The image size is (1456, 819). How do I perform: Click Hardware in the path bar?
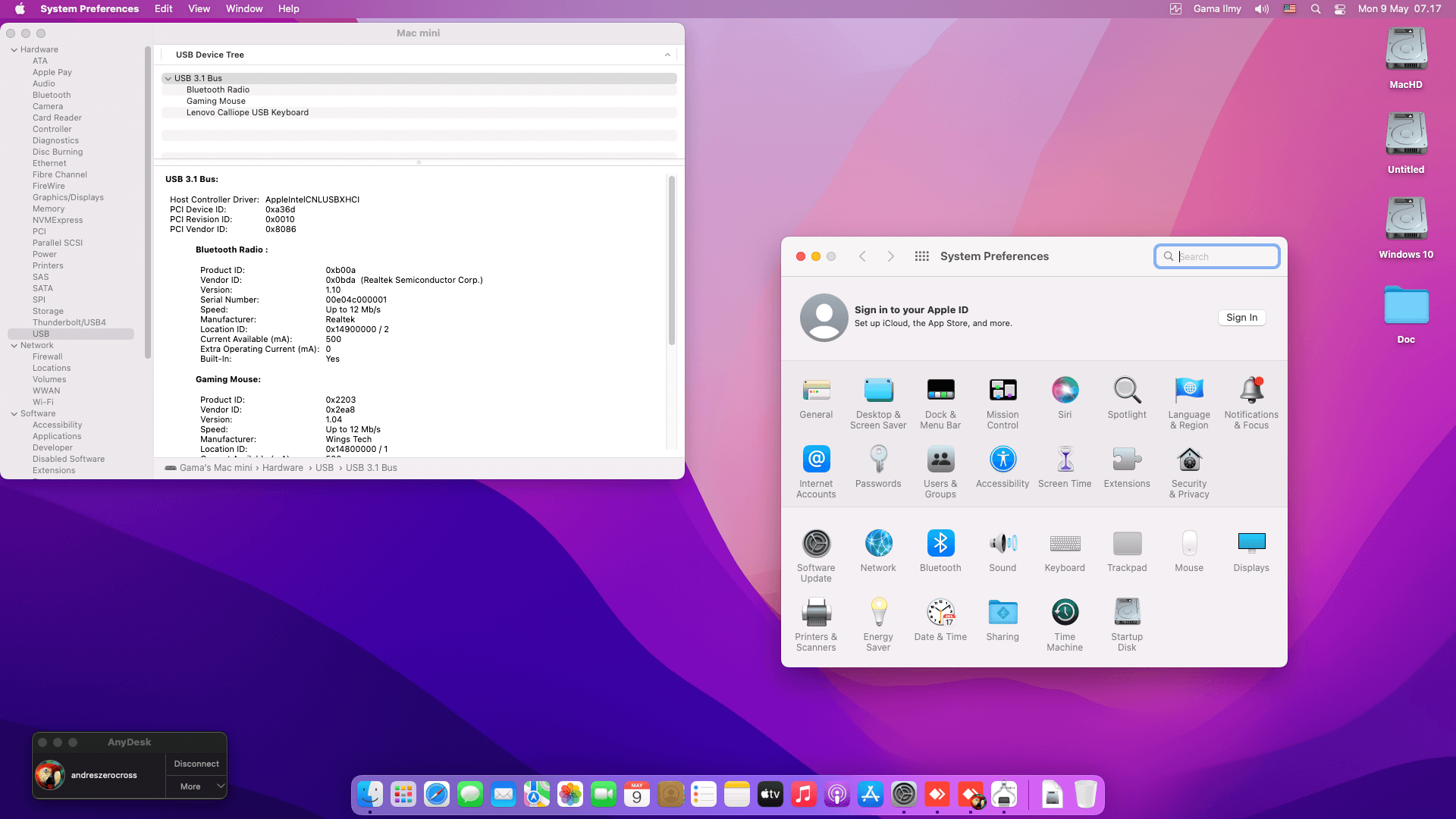282,468
